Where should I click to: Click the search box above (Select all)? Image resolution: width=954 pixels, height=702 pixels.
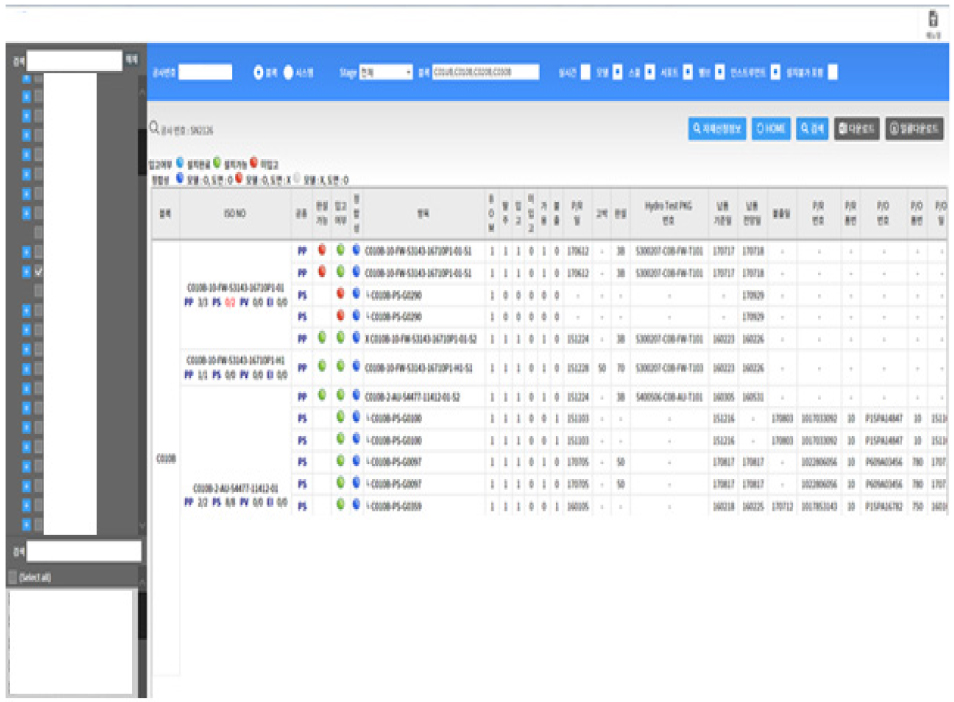click(x=84, y=551)
